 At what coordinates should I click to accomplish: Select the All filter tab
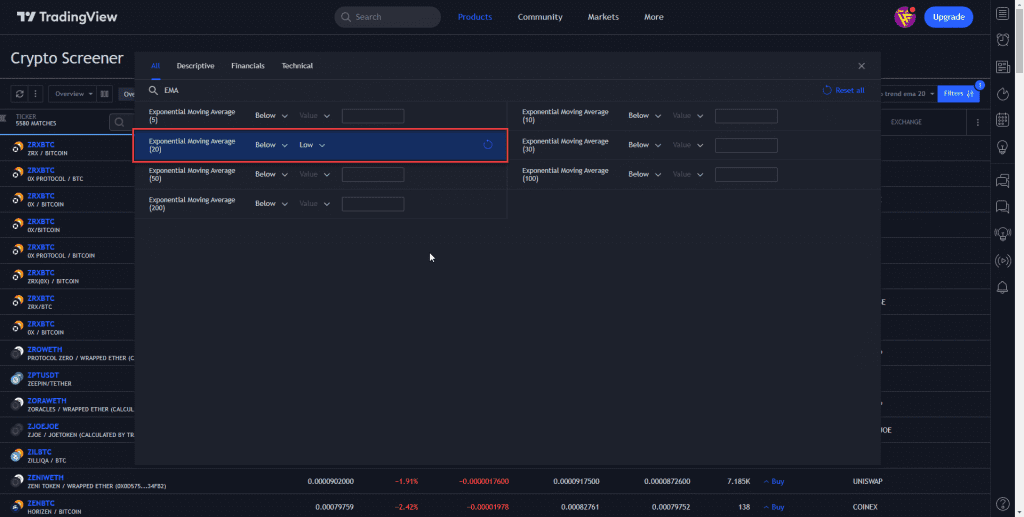click(155, 66)
